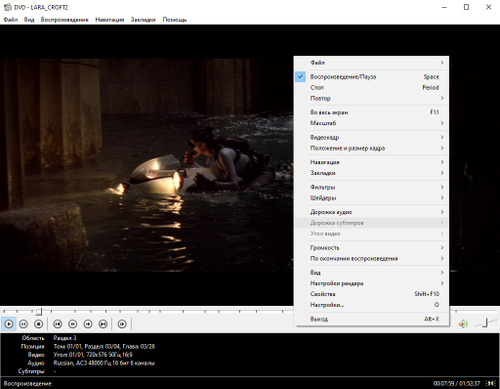
Task: Open the Настройки рендера submenu
Action: [372, 283]
